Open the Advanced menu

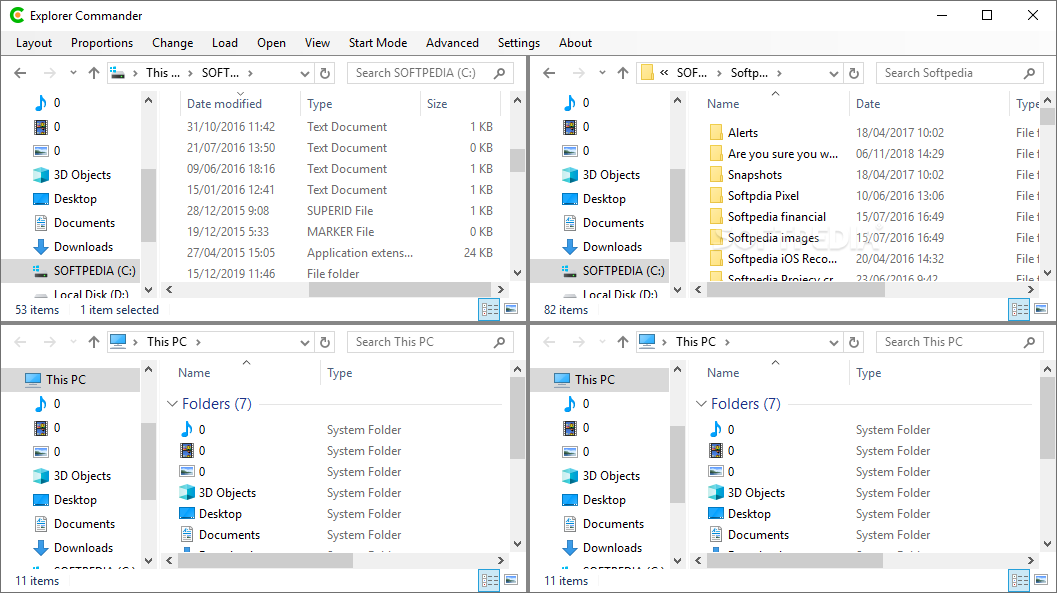452,42
